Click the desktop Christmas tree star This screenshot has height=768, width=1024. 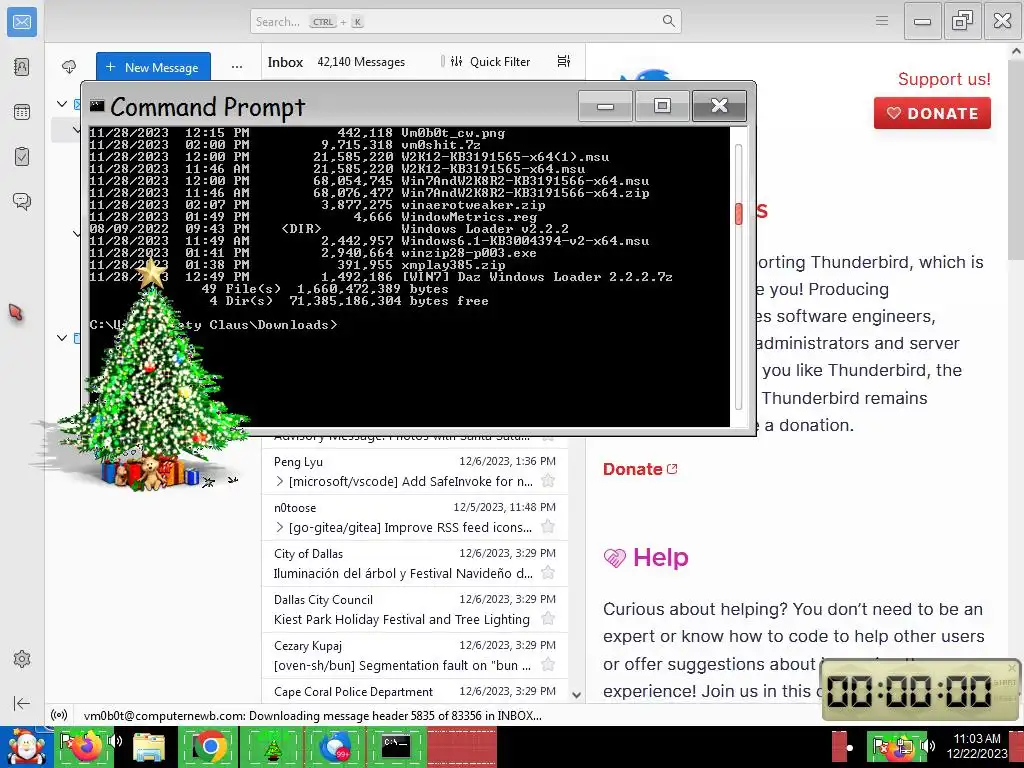click(x=151, y=273)
